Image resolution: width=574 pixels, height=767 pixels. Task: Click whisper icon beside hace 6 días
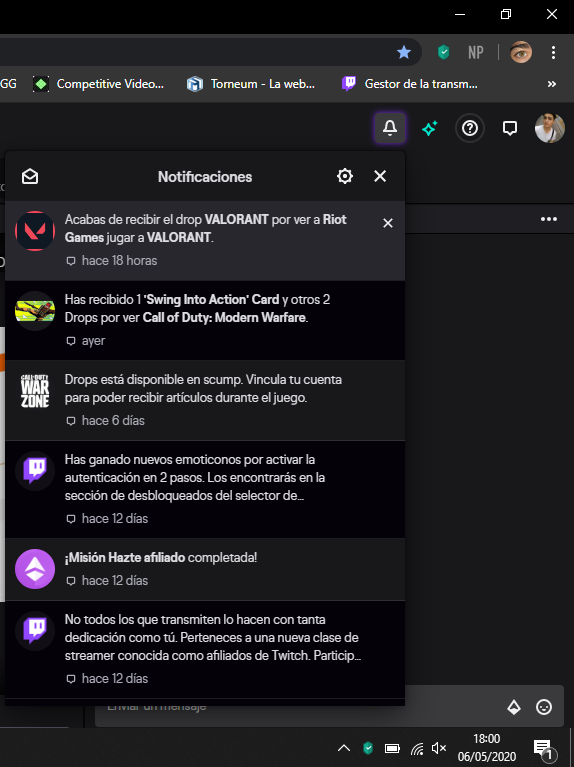tap(71, 421)
